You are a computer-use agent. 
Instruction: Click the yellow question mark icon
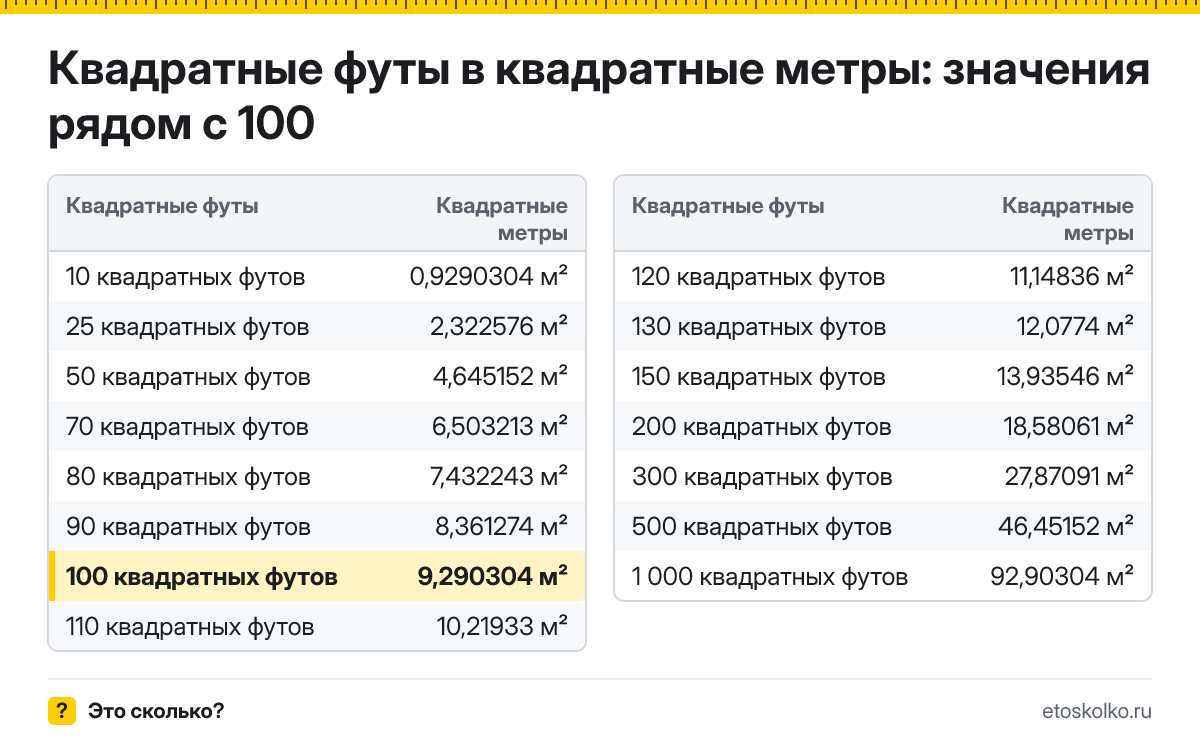click(x=62, y=711)
